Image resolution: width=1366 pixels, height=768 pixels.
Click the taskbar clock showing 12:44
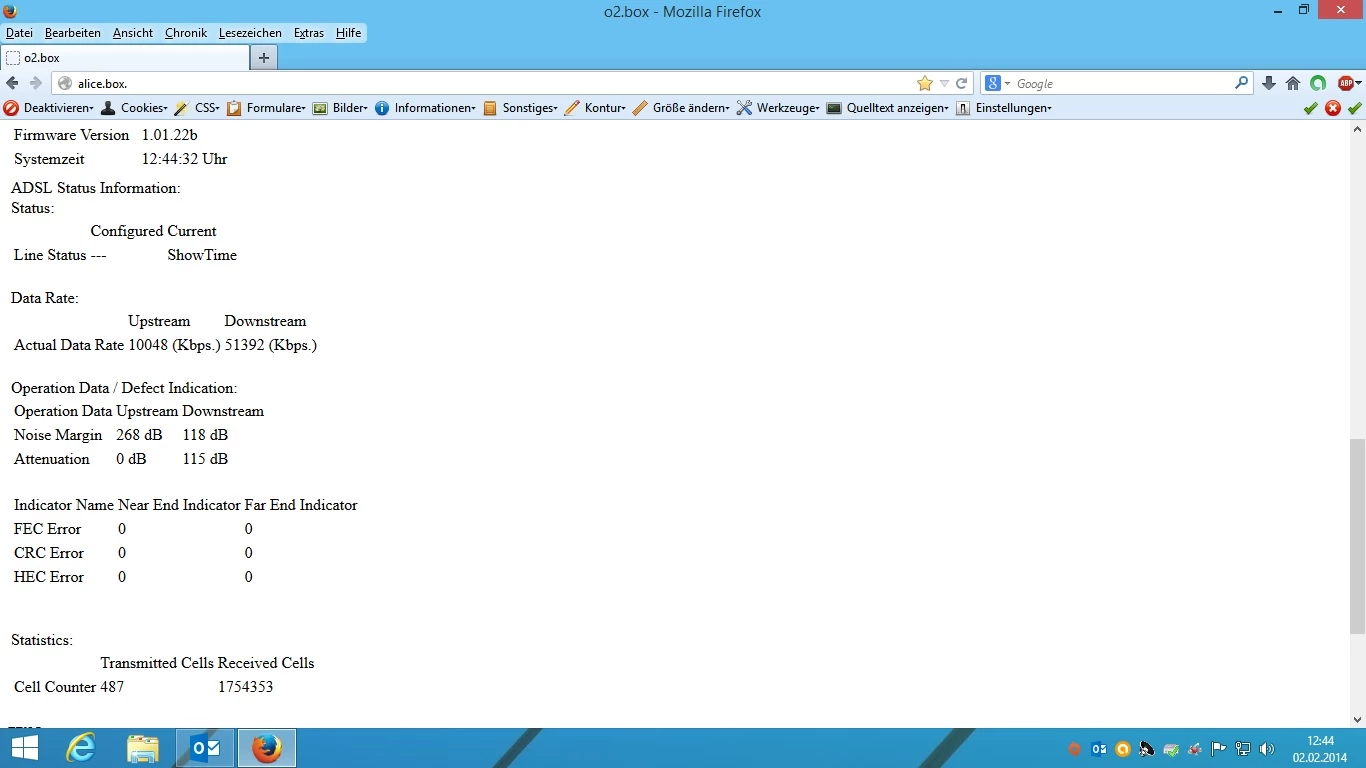(1321, 749)
